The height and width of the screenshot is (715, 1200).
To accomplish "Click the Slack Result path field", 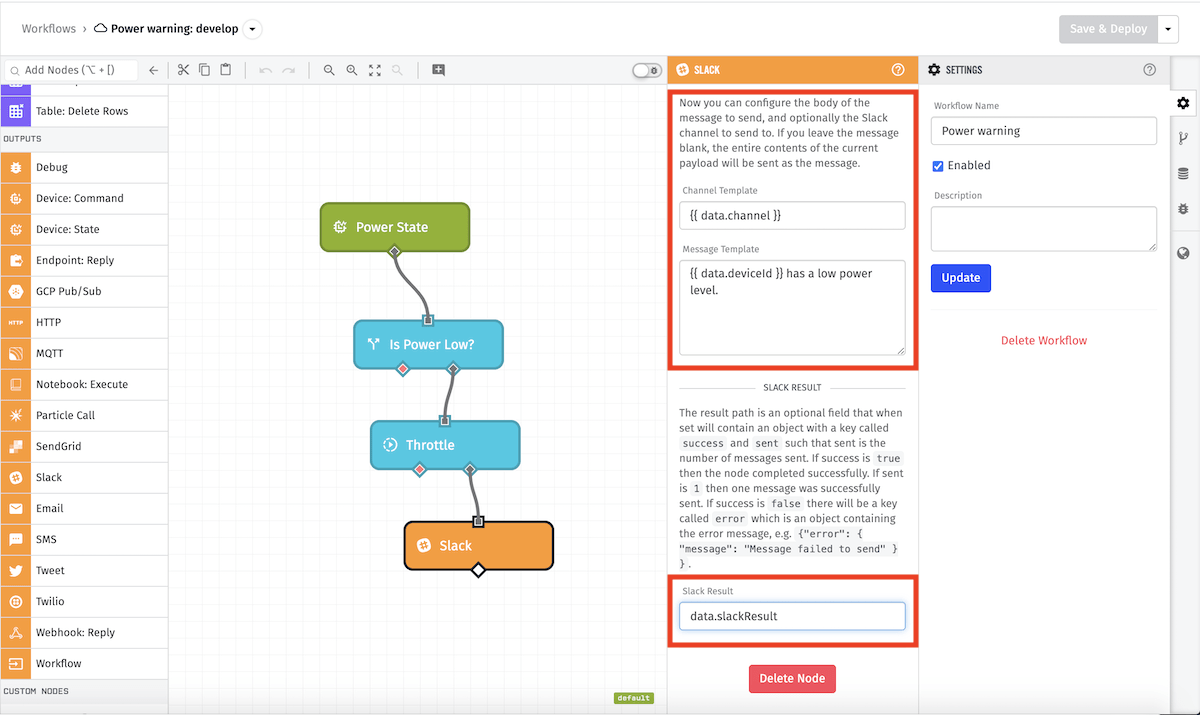I will click(792, 616).
